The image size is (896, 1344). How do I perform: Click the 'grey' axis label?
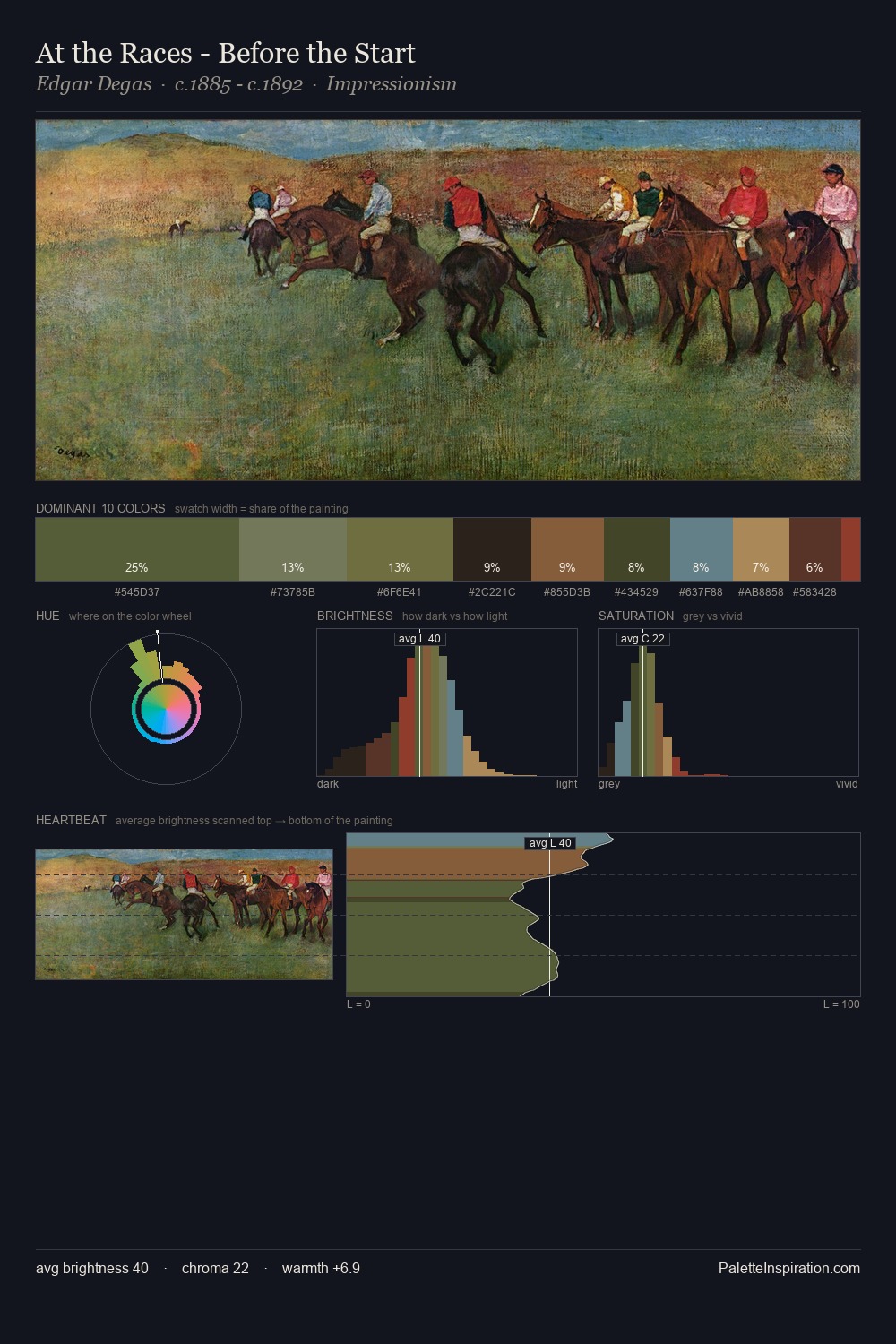pos(609,784)
